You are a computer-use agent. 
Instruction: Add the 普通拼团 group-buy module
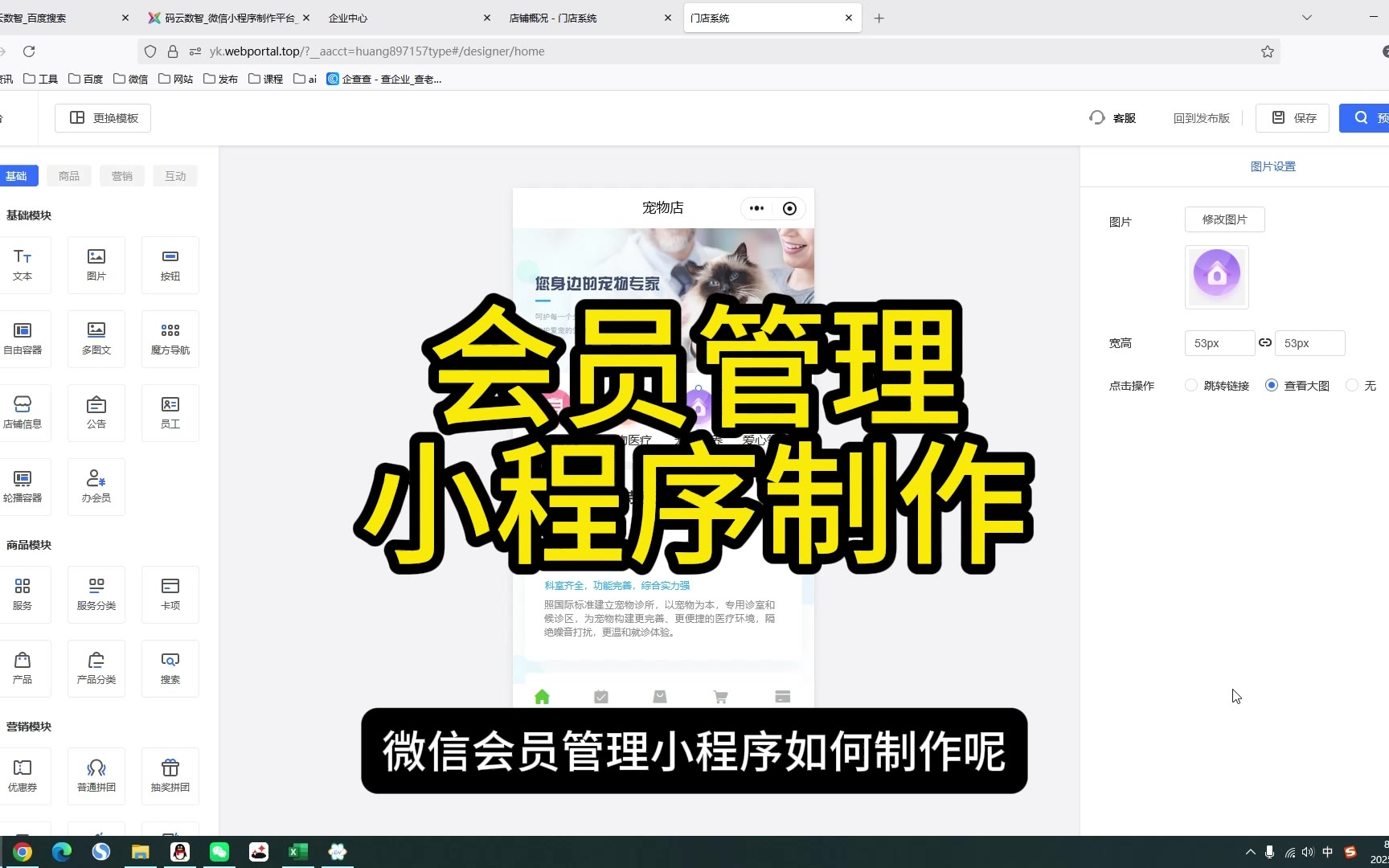click(96, 776)
